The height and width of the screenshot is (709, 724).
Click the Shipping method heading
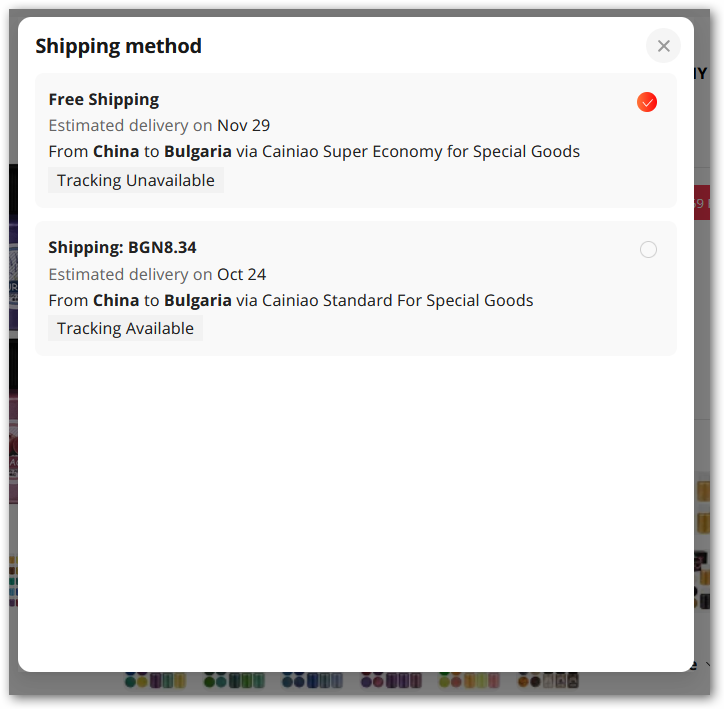(x=118, y=46)
